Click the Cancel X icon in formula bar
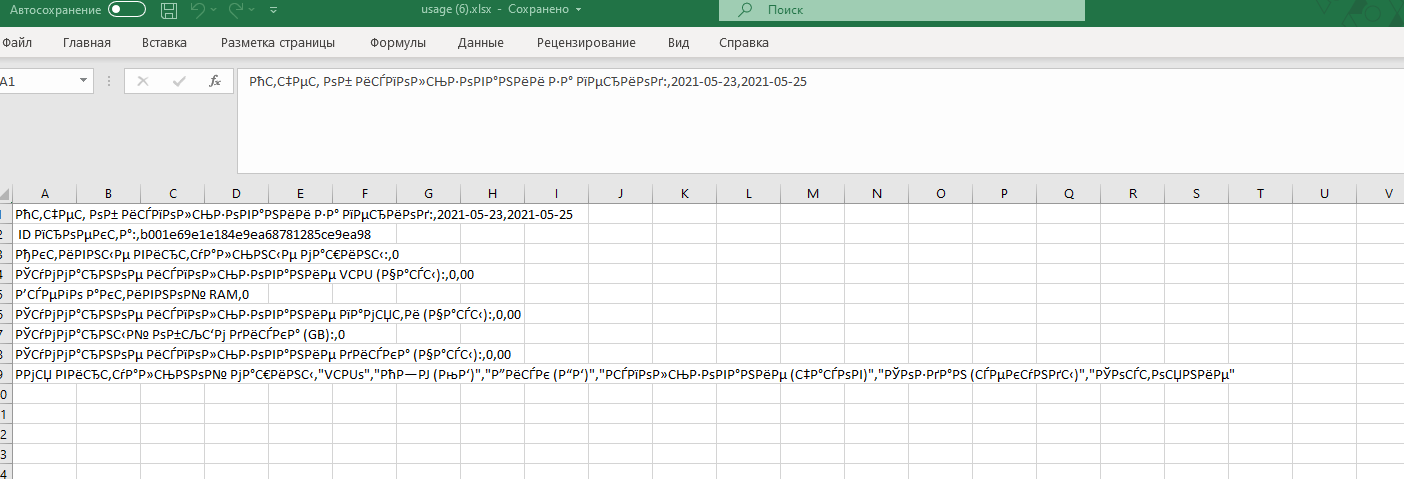The height and width of the screenshot is (479, 1404). click(143, 81)
